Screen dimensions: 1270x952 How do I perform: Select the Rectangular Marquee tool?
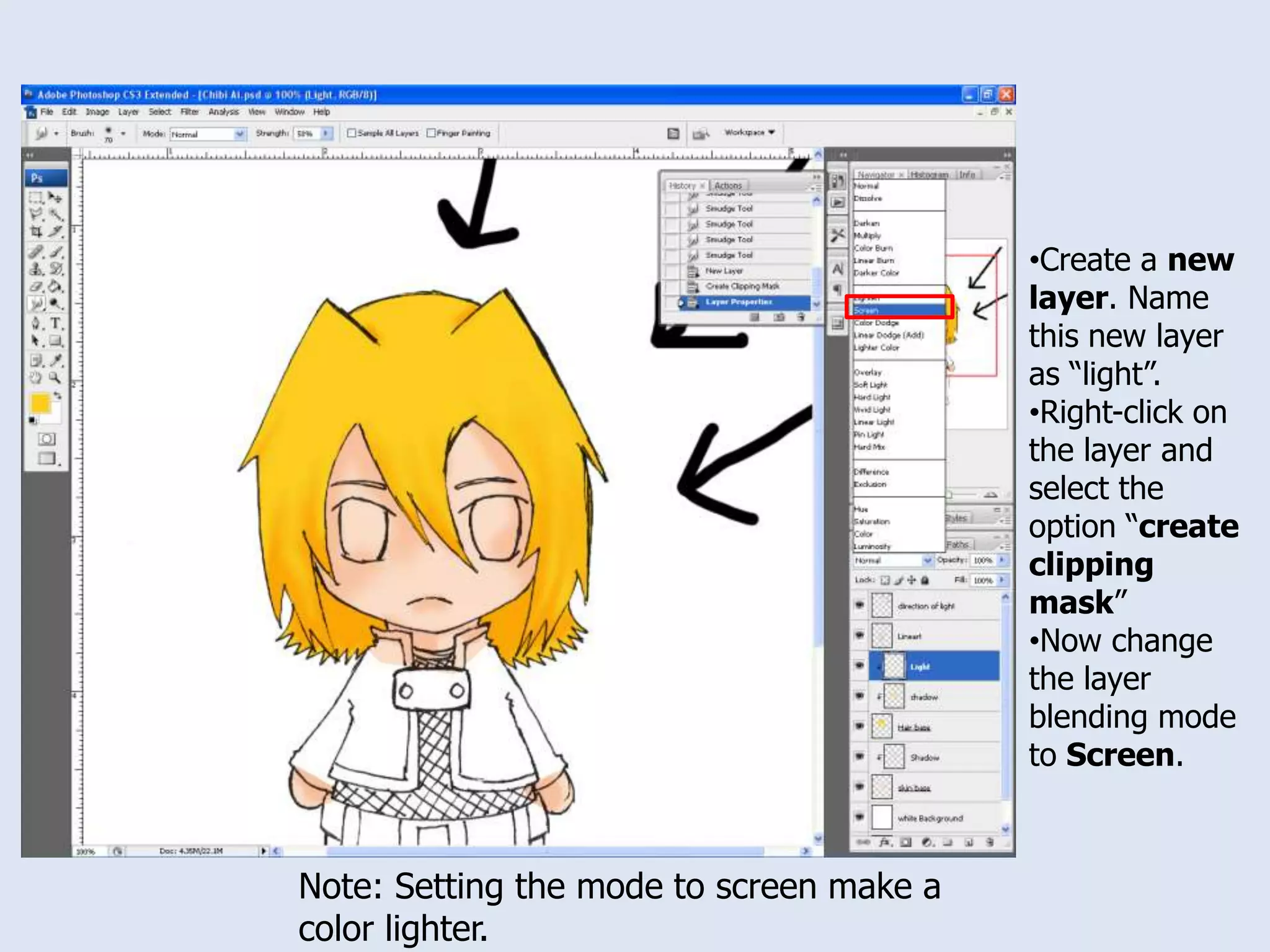pos(36,198)
